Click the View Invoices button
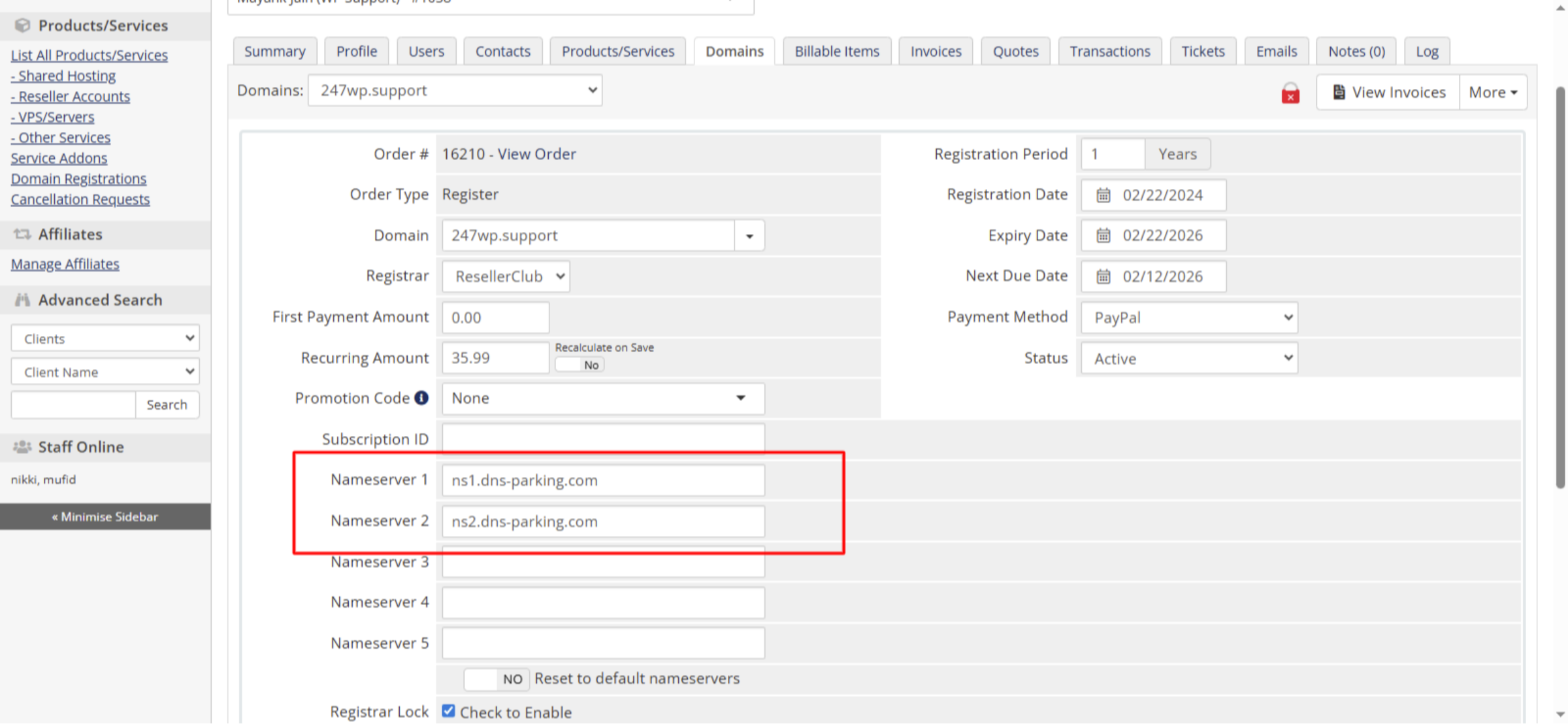Screen dimensions: 1568x724 click(x=1387, y=92)
